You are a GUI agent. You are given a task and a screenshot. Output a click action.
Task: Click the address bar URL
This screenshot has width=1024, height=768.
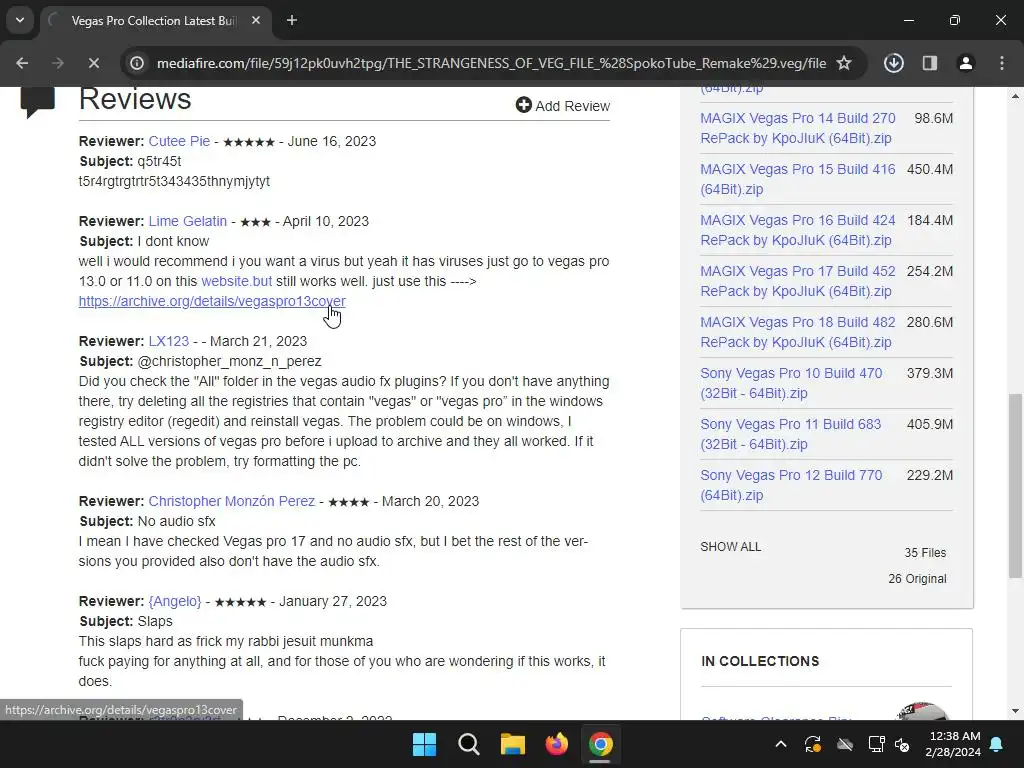point(491,63)
